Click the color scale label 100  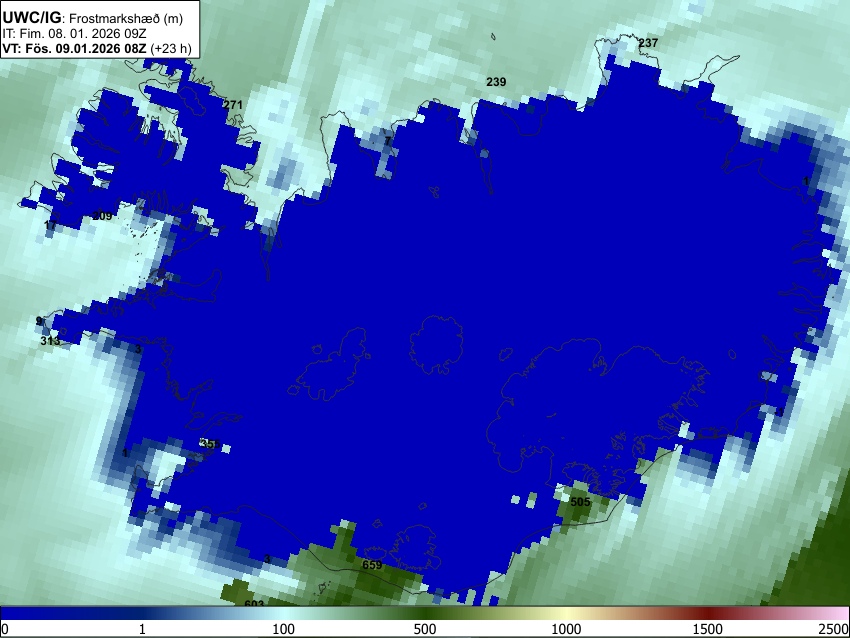283,629
